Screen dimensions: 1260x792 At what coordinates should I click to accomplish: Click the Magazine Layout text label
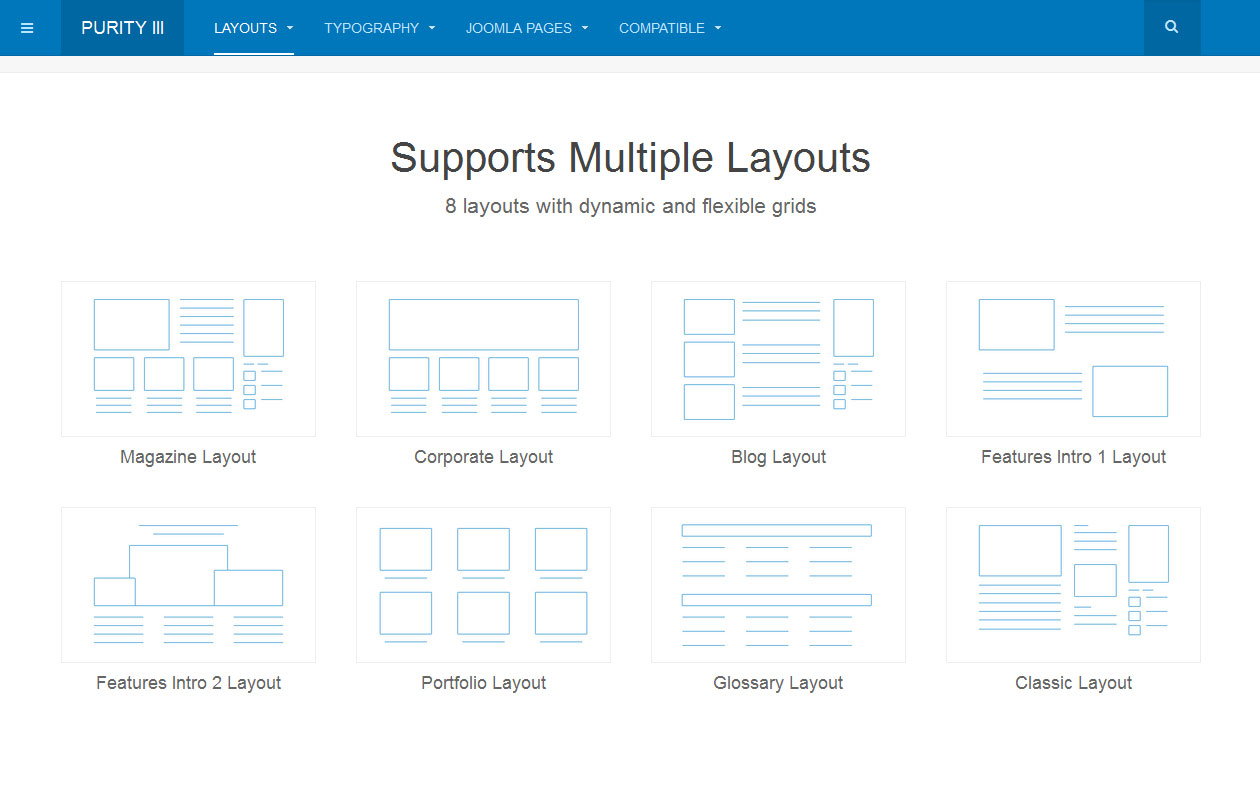coord(188,457)
